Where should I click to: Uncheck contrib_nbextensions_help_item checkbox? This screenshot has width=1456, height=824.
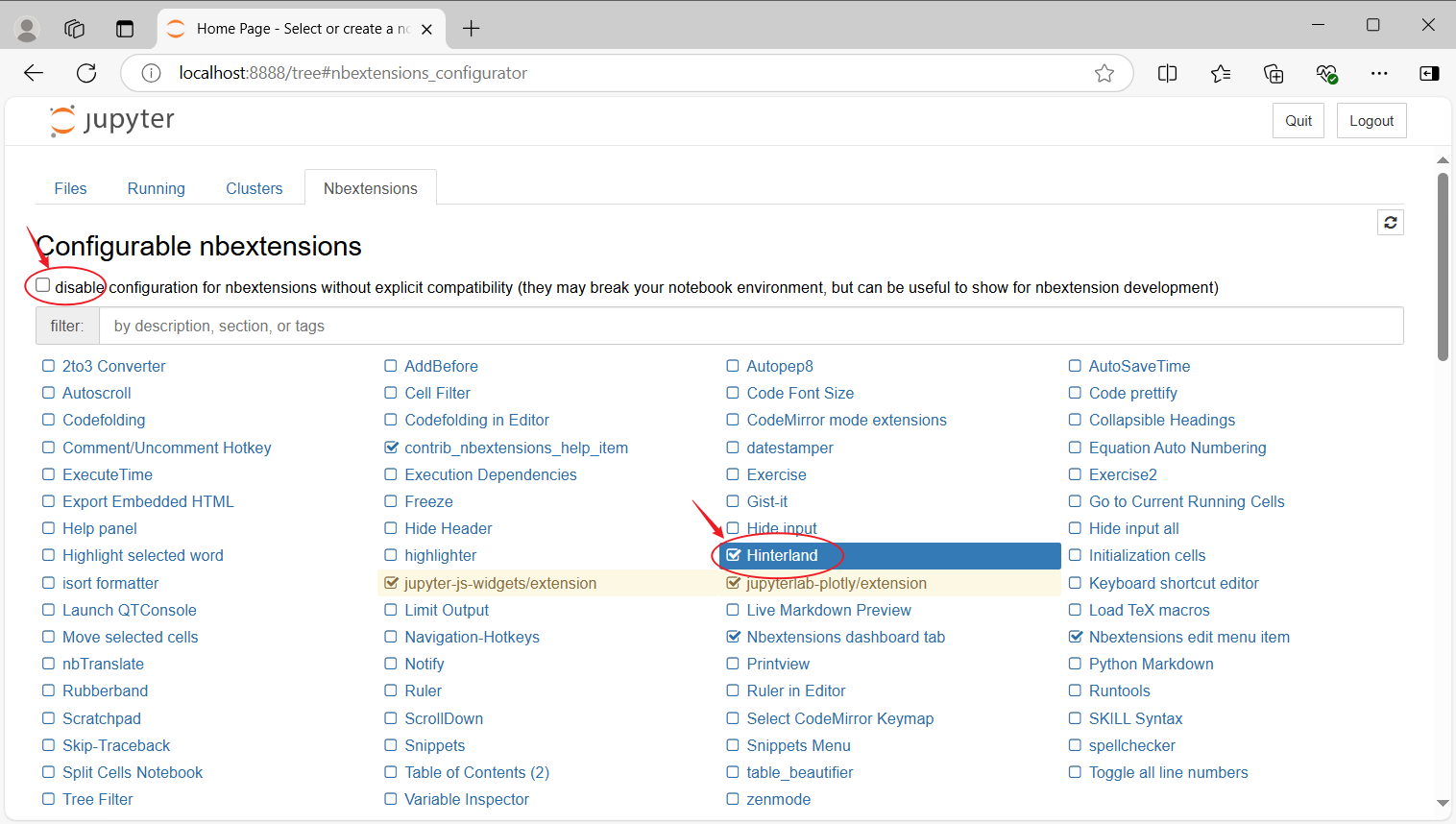pos(391,448)
